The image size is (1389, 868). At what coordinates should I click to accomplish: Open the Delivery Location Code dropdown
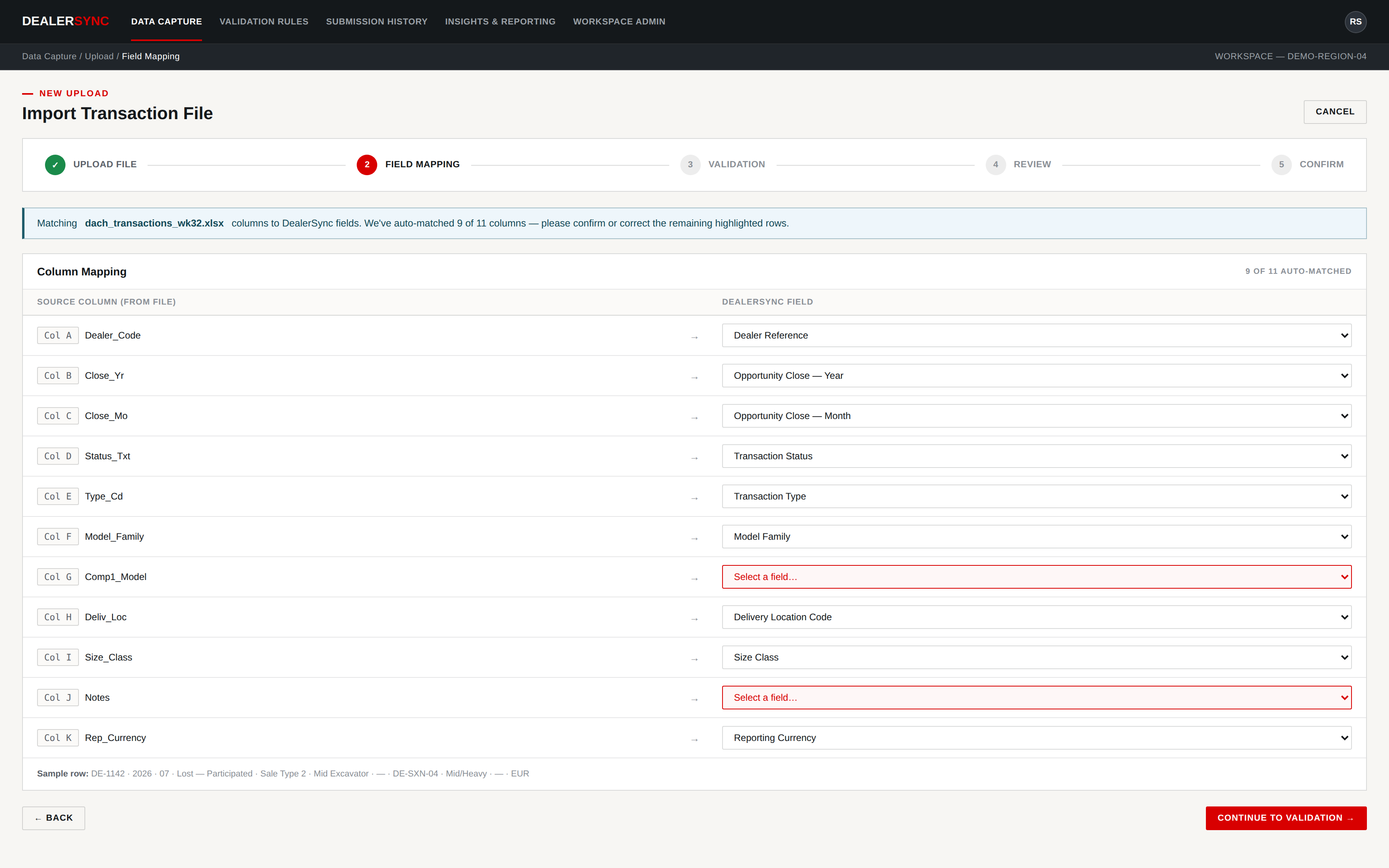1036,617
